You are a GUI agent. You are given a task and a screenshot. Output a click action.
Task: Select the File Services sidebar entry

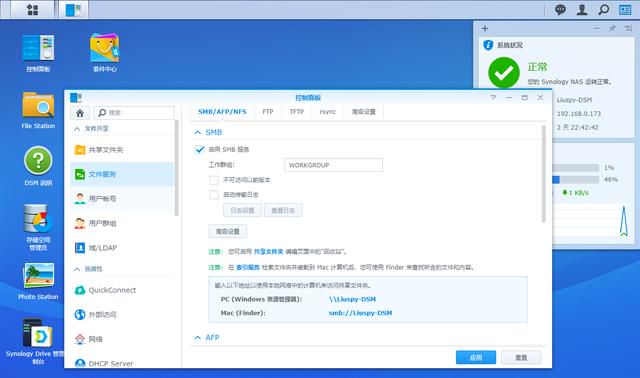pos(122,174)
